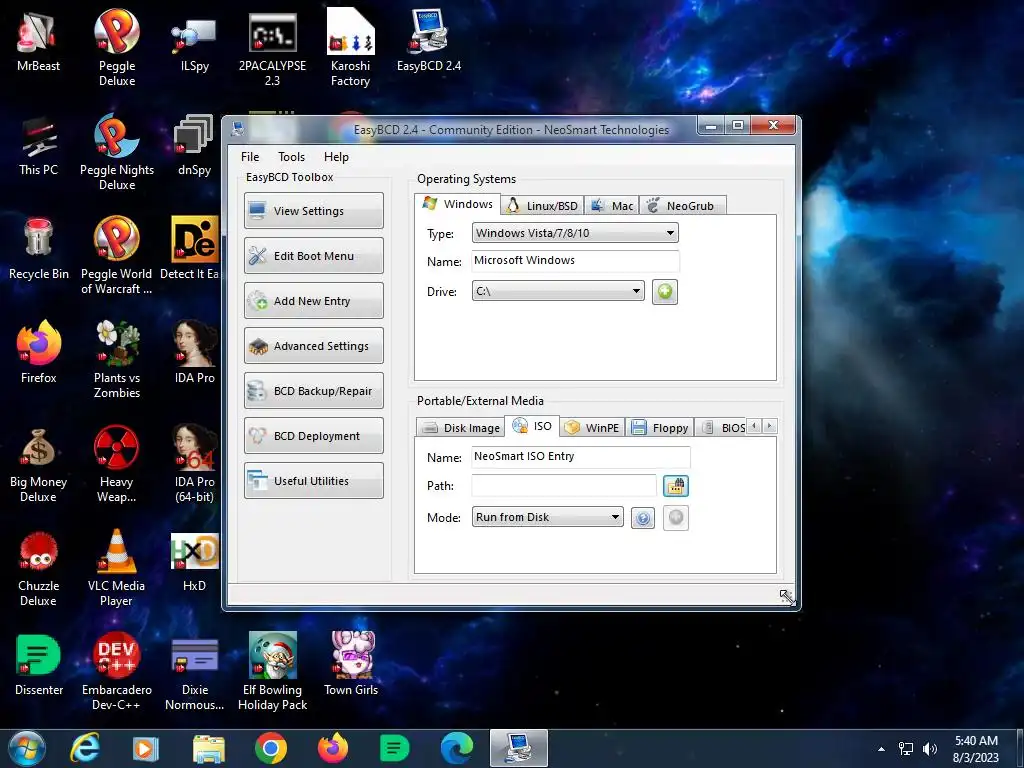Image resolution: width=1024 pixels, height=768 pixels.
Task: Click the NeoSmart ISO Entry name field
Action: (x=580, y=456)
